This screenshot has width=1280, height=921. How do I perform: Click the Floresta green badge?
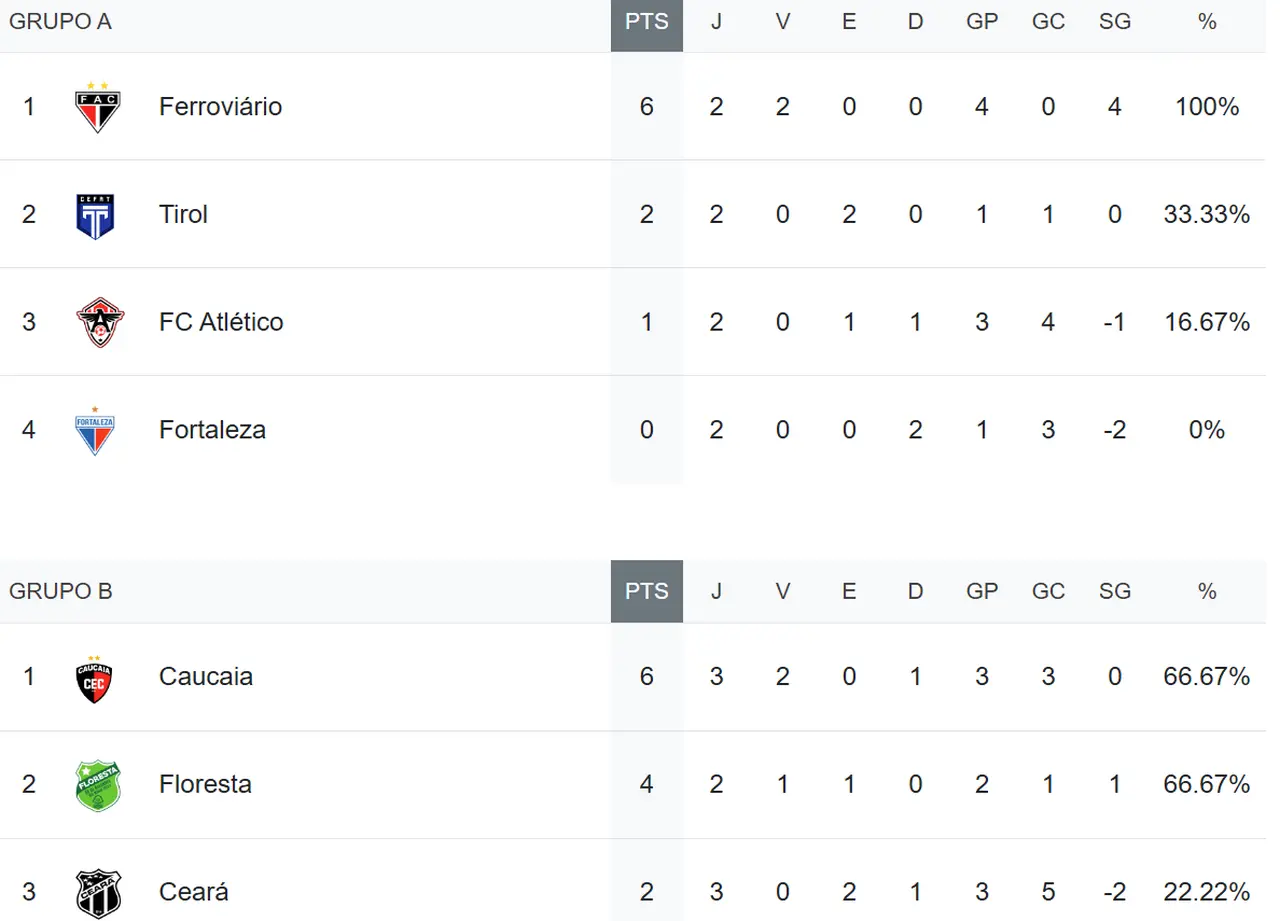pyautogui.click(x=98, y=785)
